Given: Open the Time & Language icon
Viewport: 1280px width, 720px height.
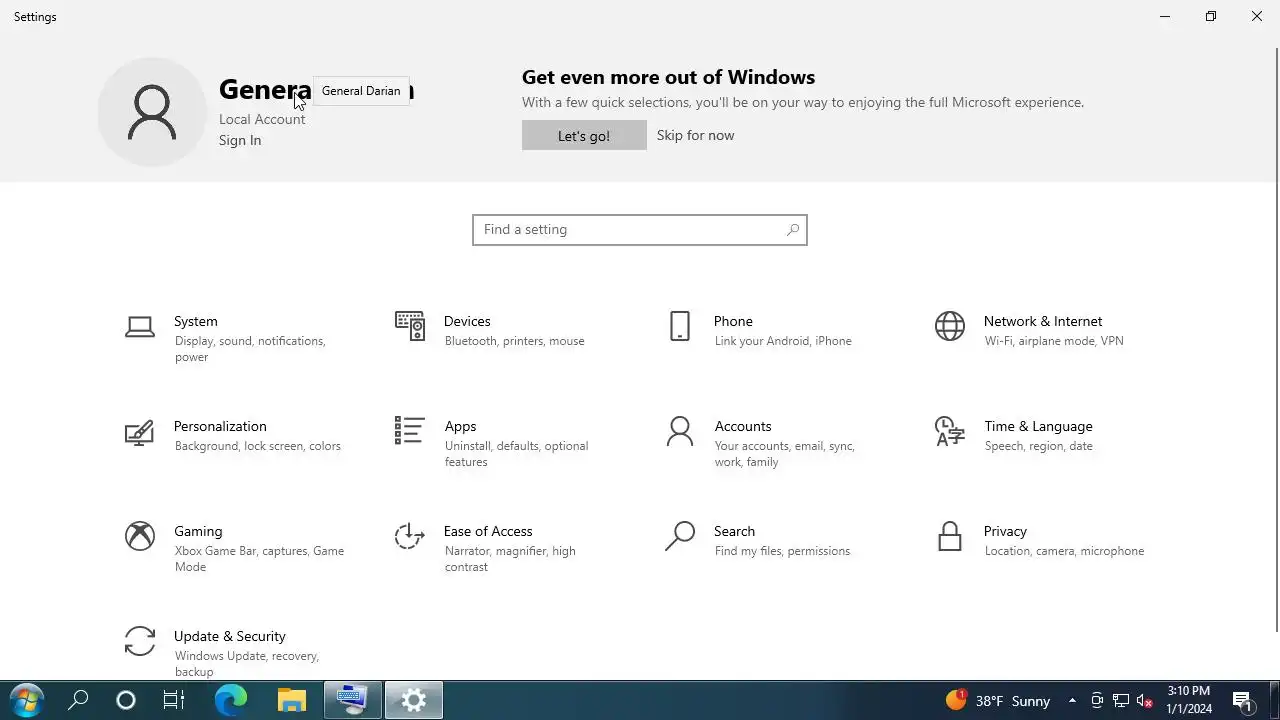Looking at the screenshot, I should pyautogui.click(x=950, y=431).
